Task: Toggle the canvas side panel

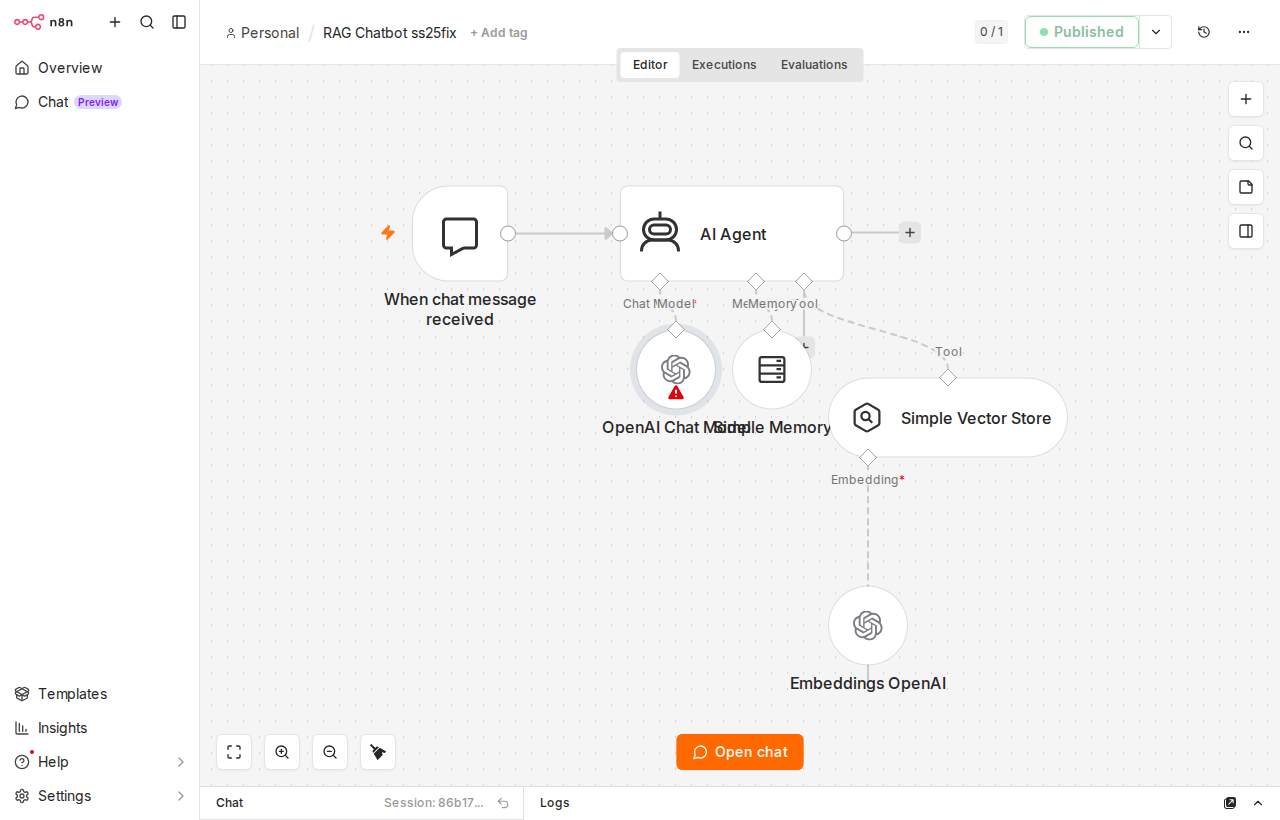Action: pos(1246,231)
